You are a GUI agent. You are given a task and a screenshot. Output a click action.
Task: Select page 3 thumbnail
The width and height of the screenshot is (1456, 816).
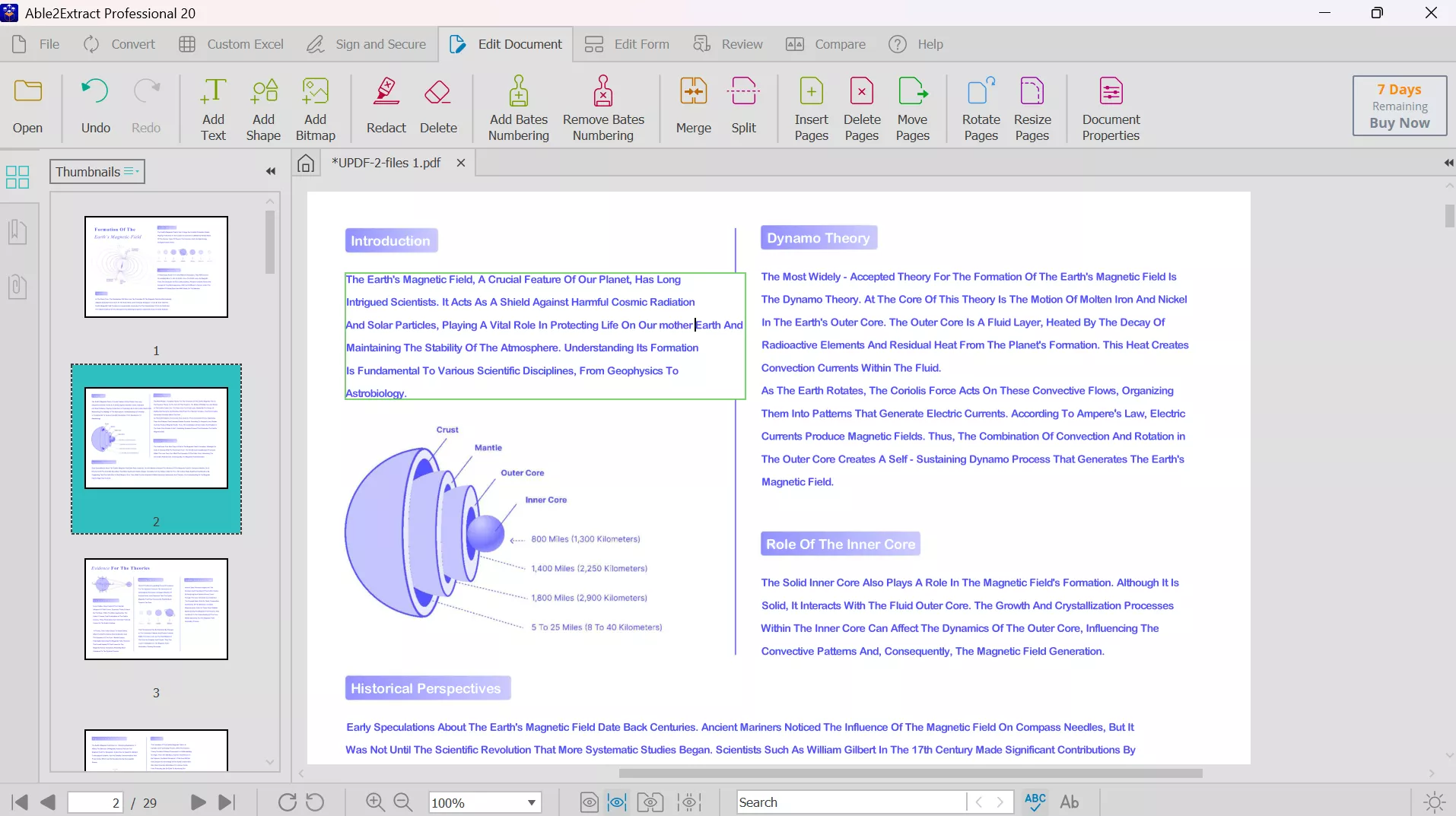click(156, 609)
